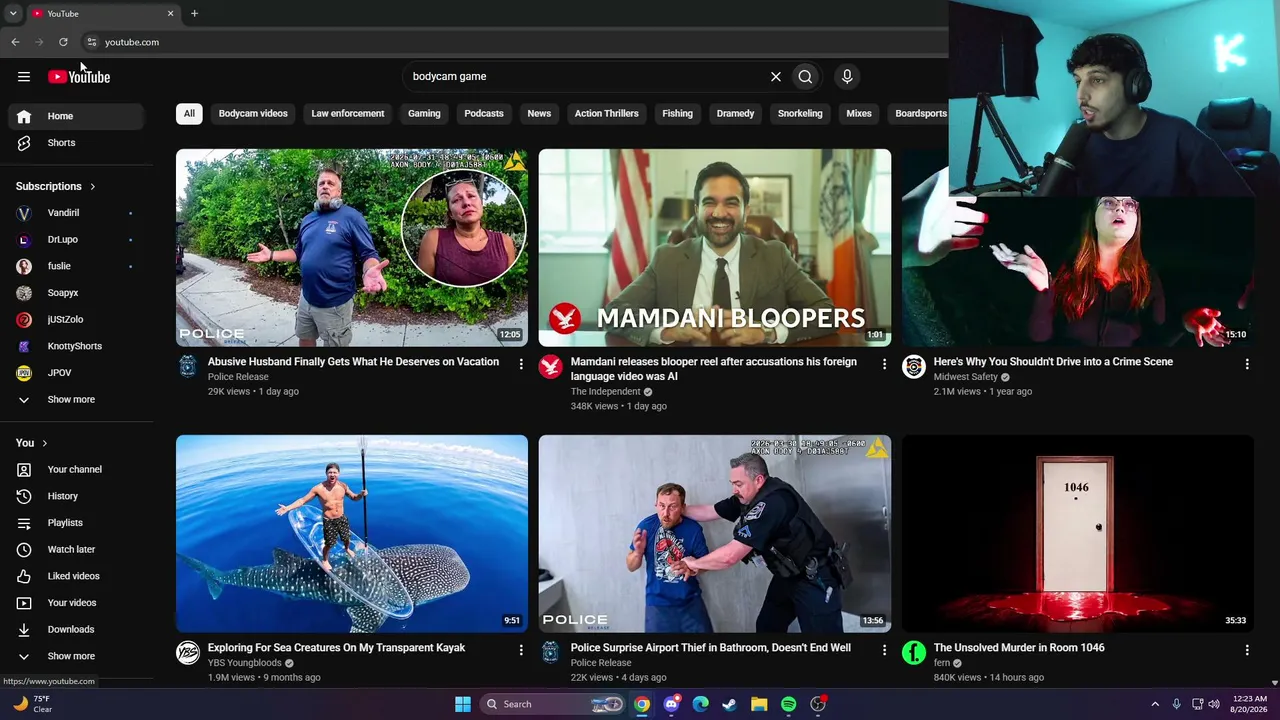The image size is (1280, 720).
Task: Open 'Police Surprise Airport Thief' video title
Action: click(x=711, y=648)
